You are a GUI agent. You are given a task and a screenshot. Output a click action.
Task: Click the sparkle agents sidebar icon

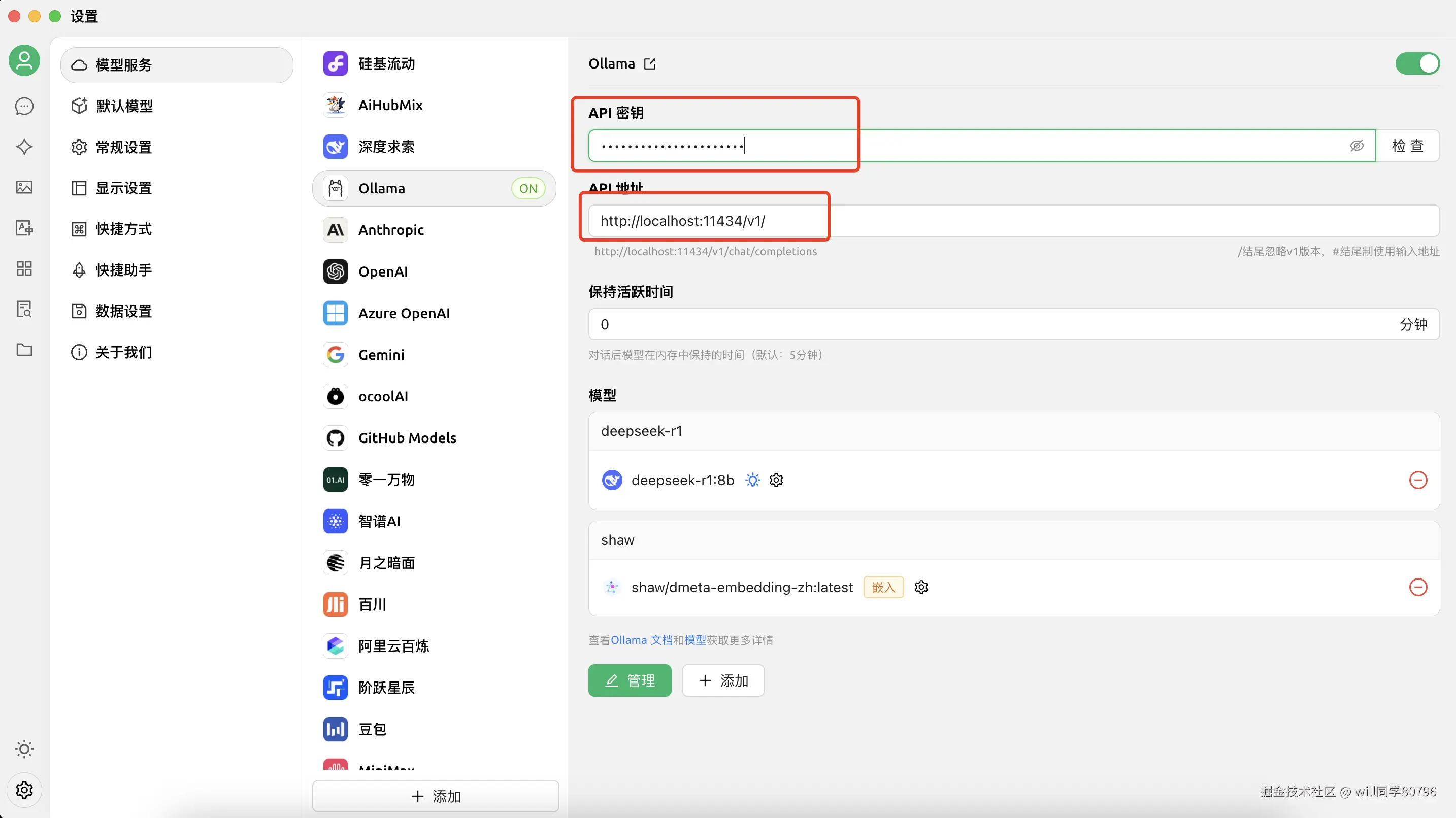click(24, 147)
